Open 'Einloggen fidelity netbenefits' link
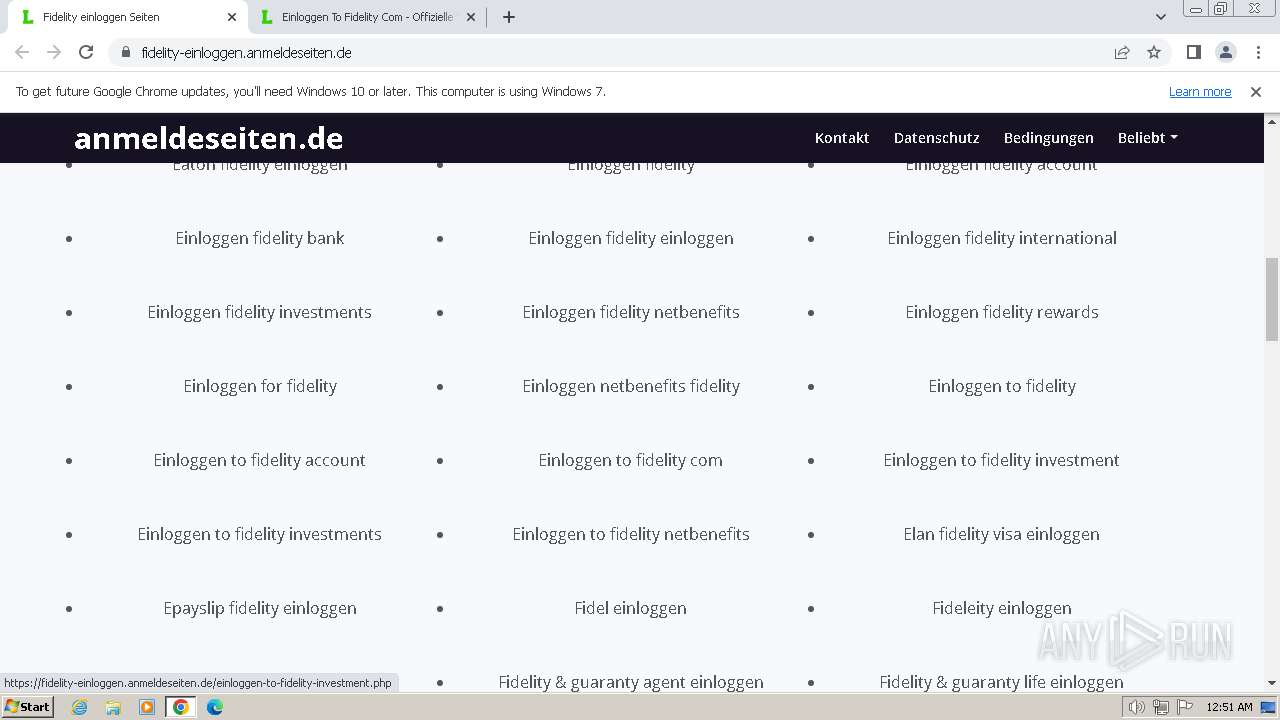The width and height of the screenshot is (1280, 720). click(x=631, y=312)
